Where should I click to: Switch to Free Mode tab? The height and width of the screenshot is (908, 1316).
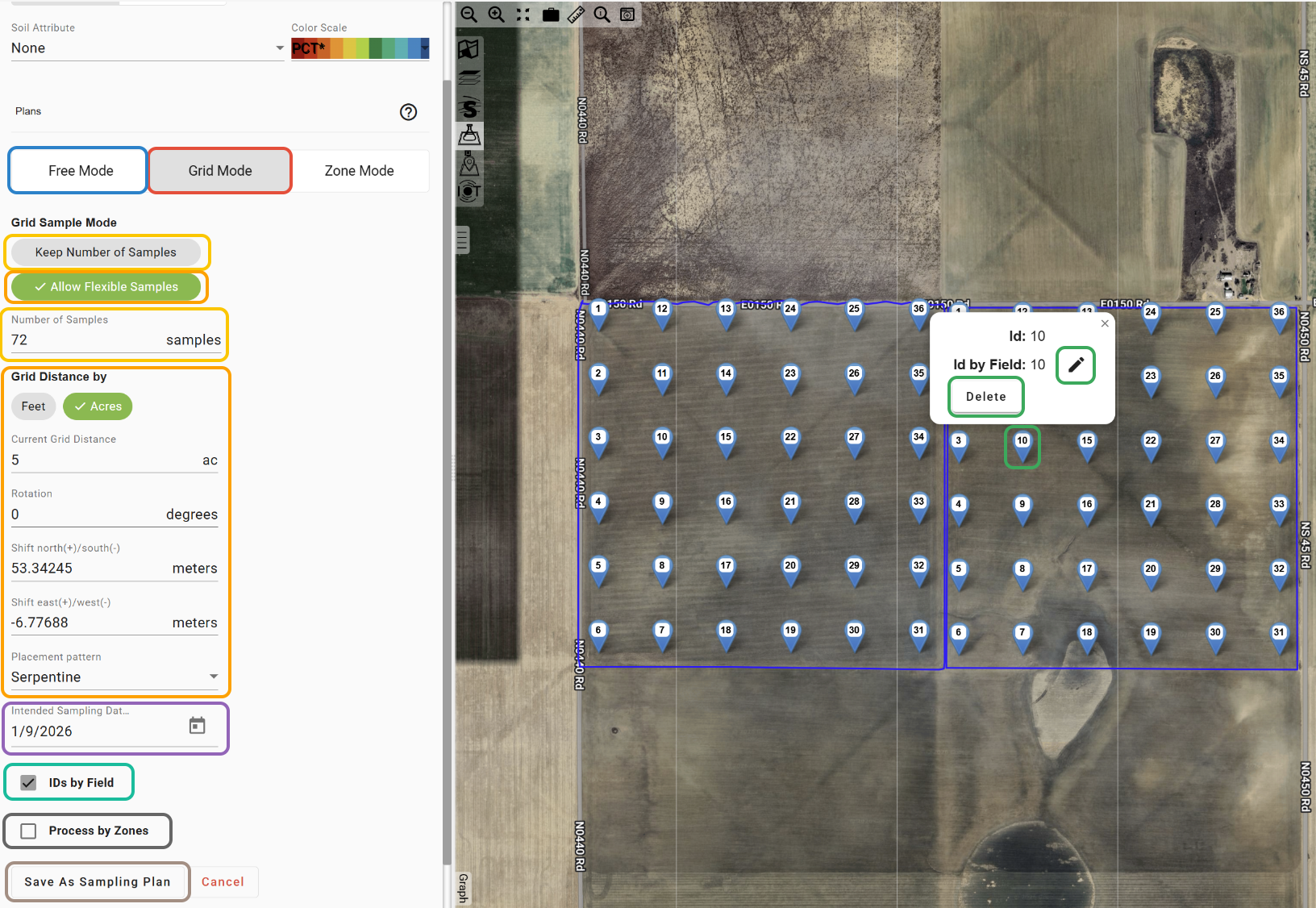coord(79,171)
